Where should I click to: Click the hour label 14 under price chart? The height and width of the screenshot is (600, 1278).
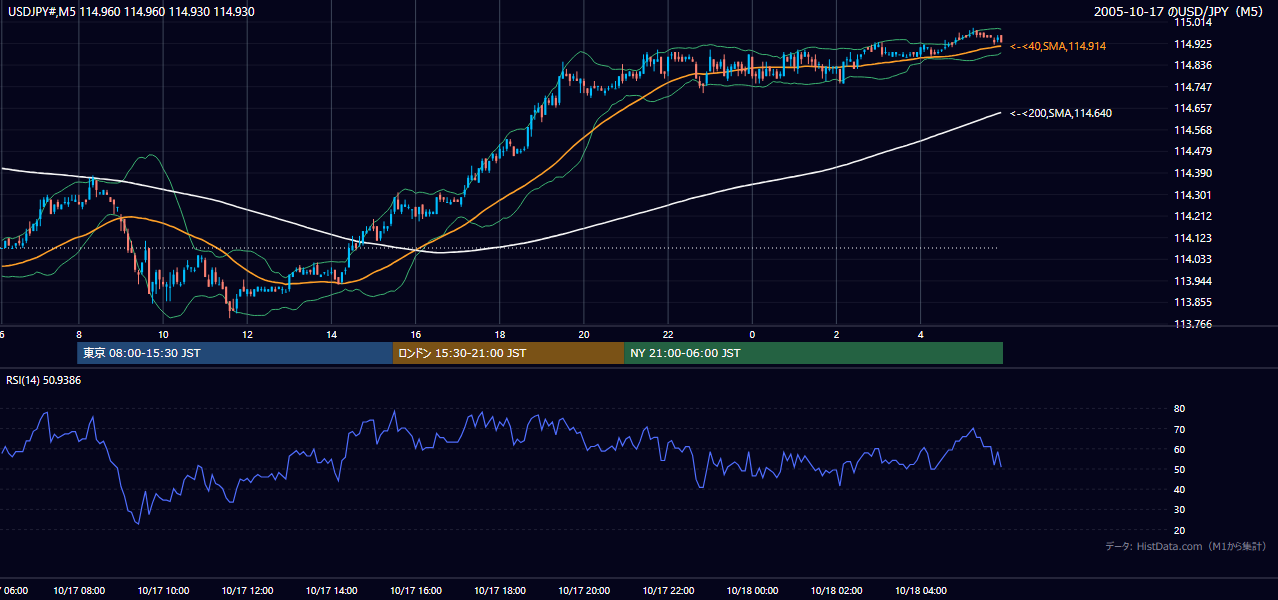pyautogui.click(x=331, y=334)
